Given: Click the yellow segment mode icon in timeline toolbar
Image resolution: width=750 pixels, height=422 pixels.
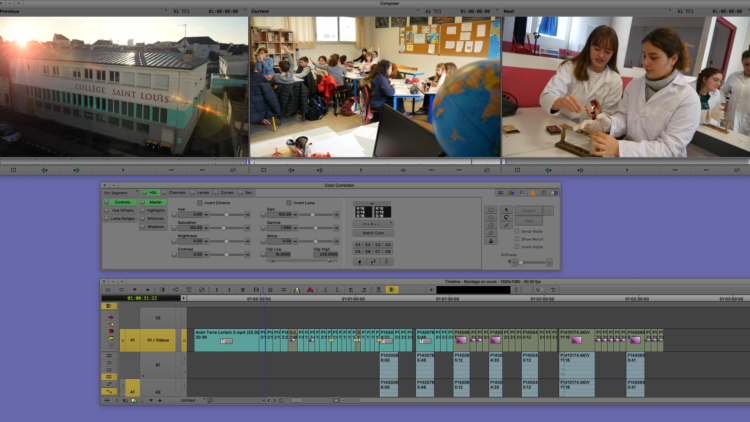Looking at the screenshot, I should pyautogui.click(x=392, y=289).
